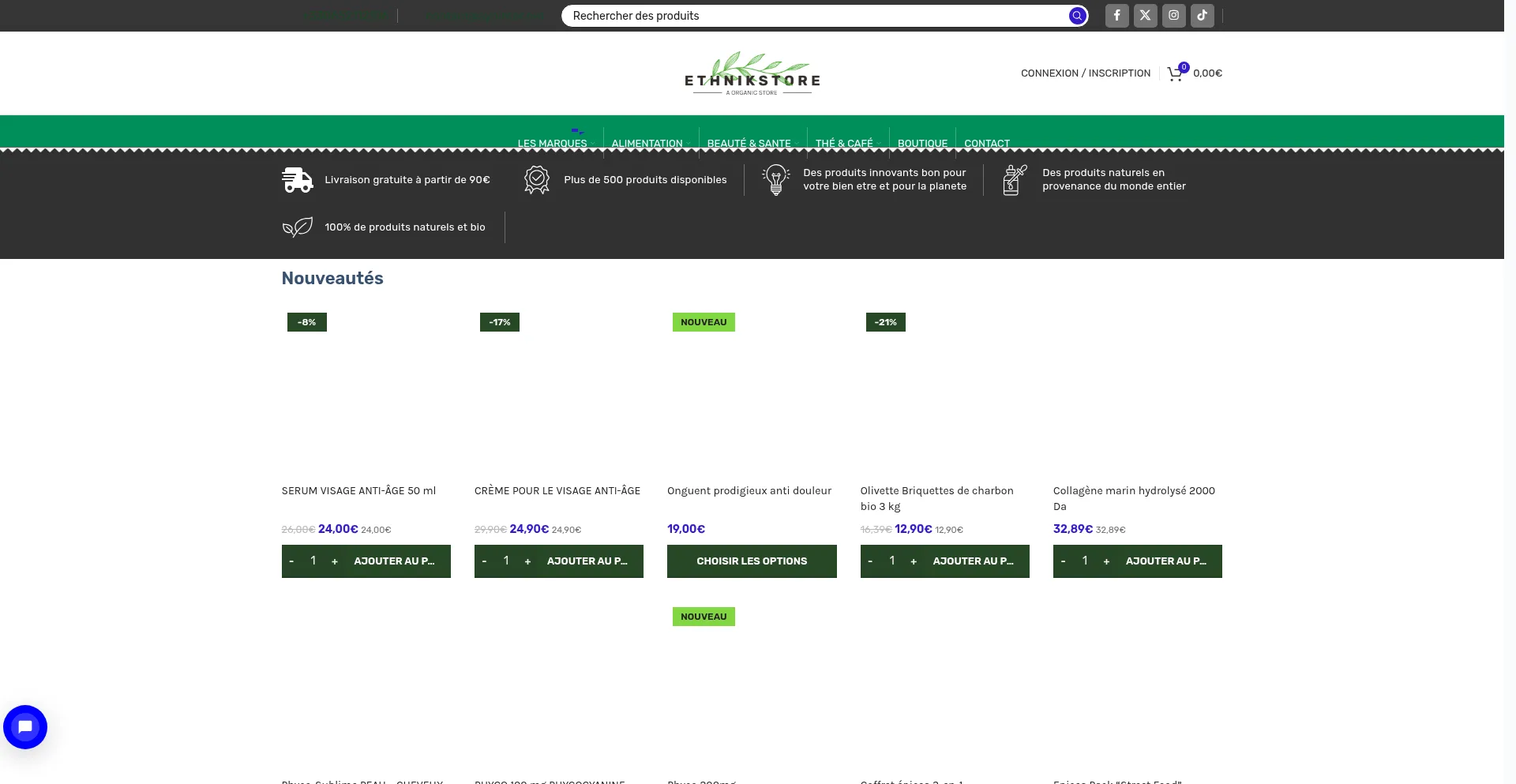The width and height of the screenshot is (1516, 784).
Task: Click the Ethnikstore logo
Action: point(752,74)
